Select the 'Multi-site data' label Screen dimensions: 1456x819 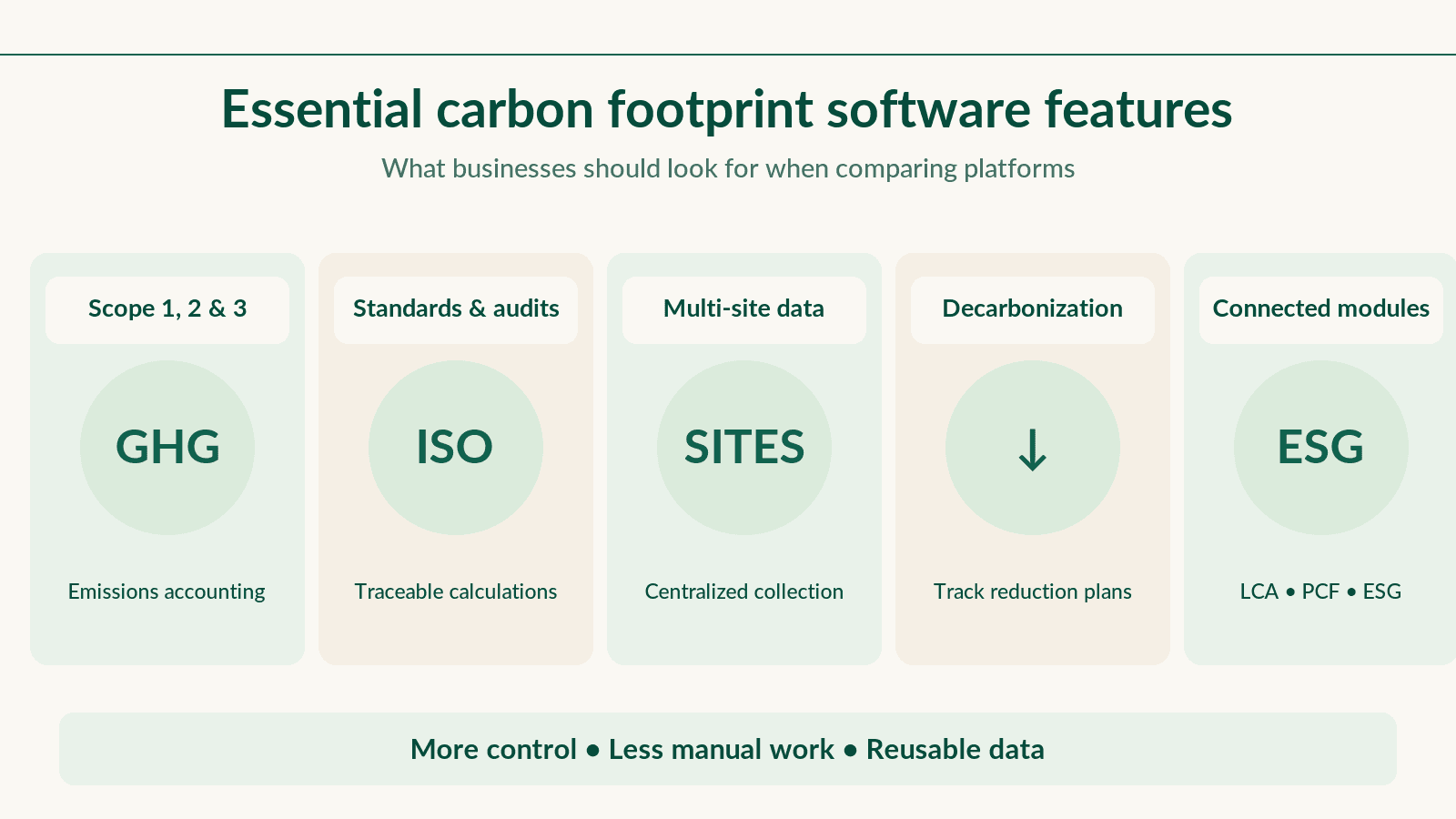tap(744, 309)
